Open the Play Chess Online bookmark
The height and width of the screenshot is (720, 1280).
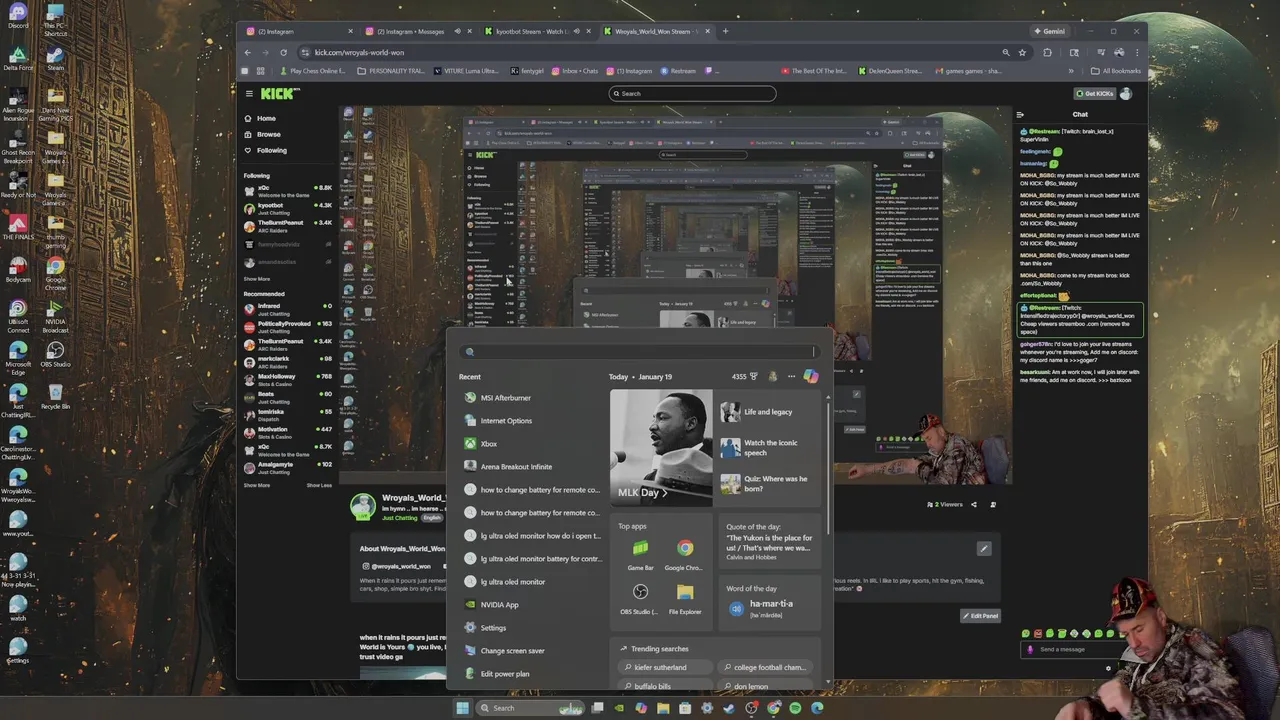click(313, 71)
